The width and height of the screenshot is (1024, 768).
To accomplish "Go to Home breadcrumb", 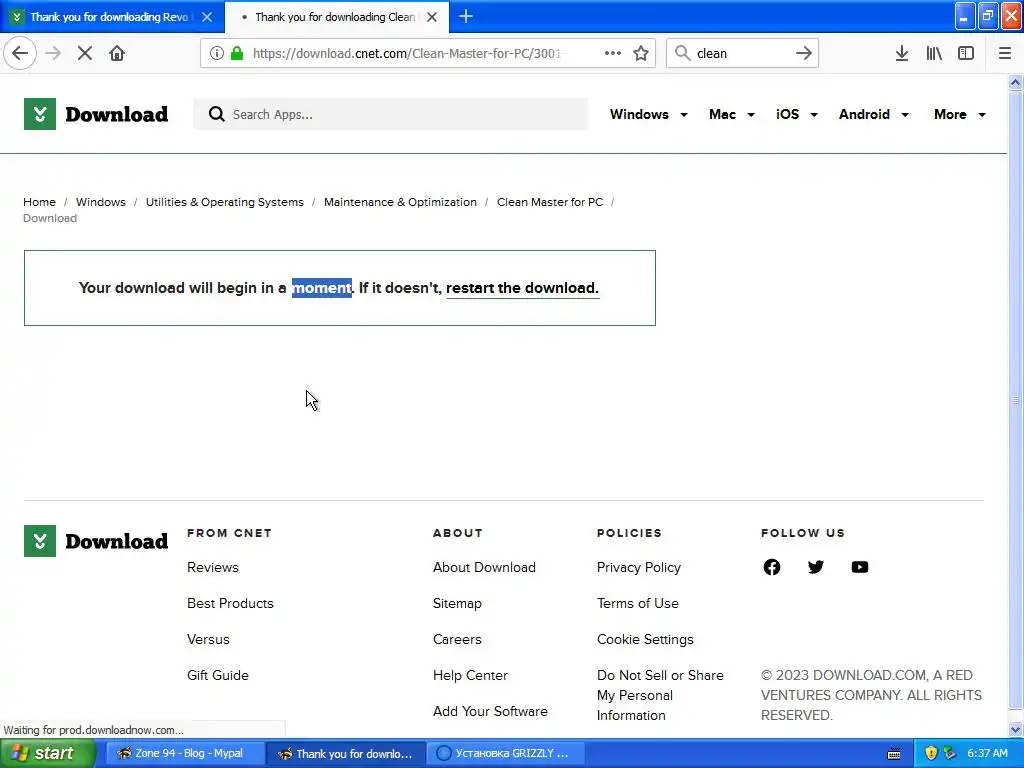I will (x=39, y=202).
